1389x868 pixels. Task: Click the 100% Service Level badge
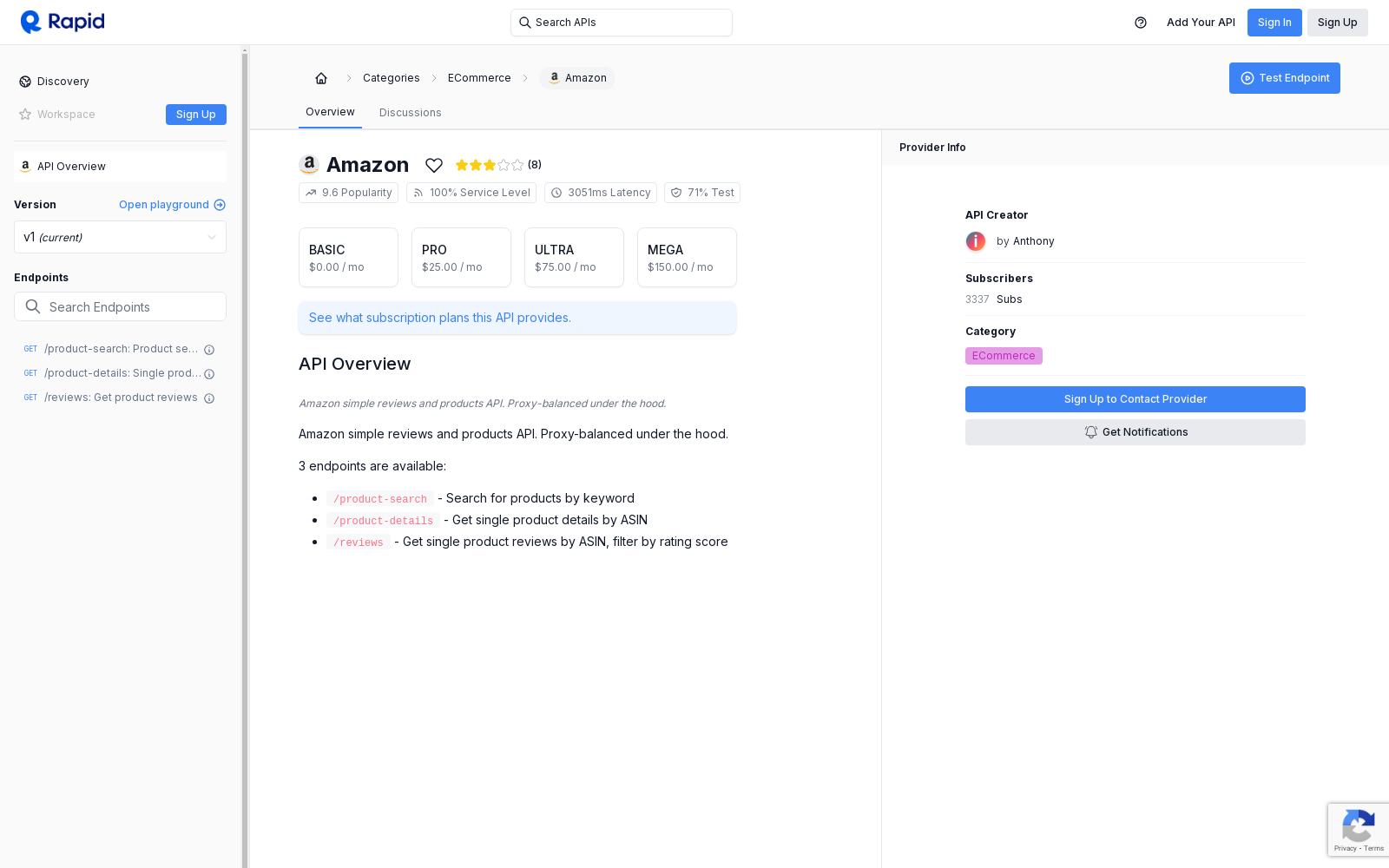pyautogui.click(x=471, y=193)
